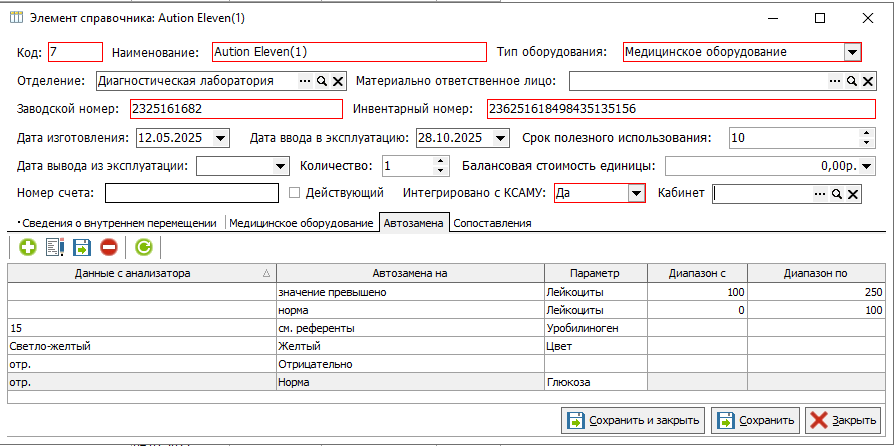894x446 pixels.
Task: Search Материально ответственное лицо with magnifier icon
Action: coord(852,82)
